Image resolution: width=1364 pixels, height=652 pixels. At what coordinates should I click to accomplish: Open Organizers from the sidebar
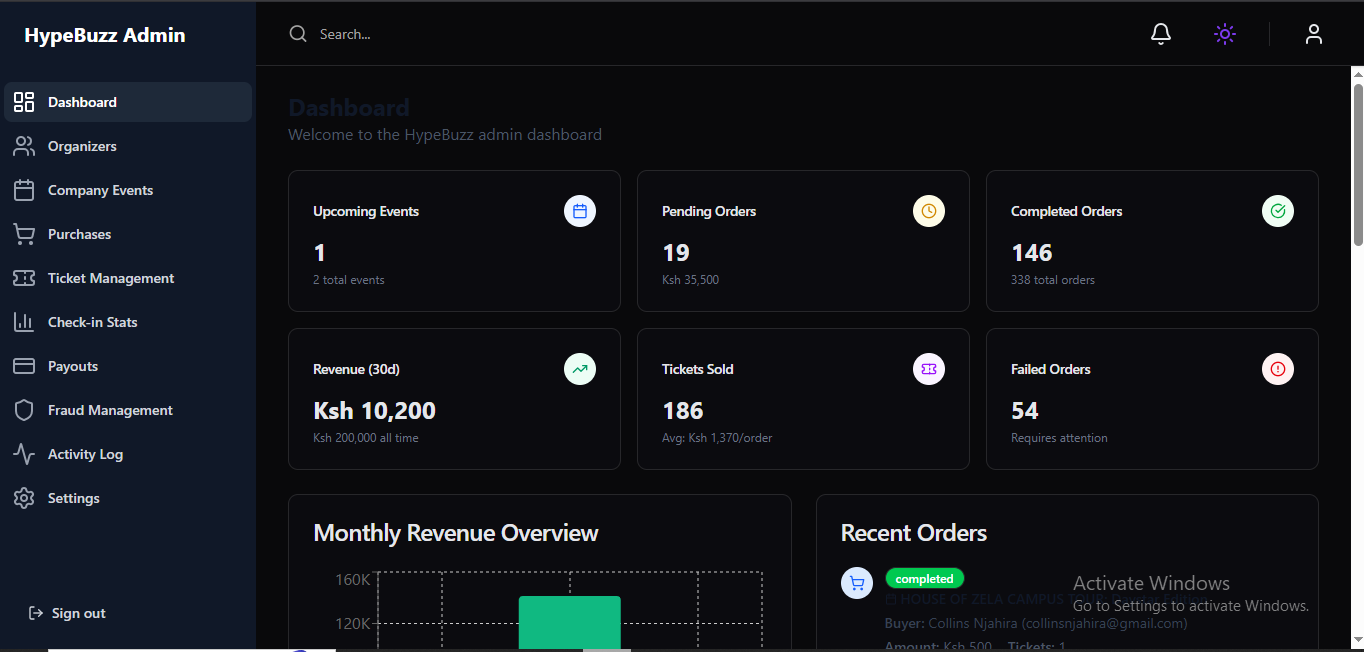pos(82,146)
